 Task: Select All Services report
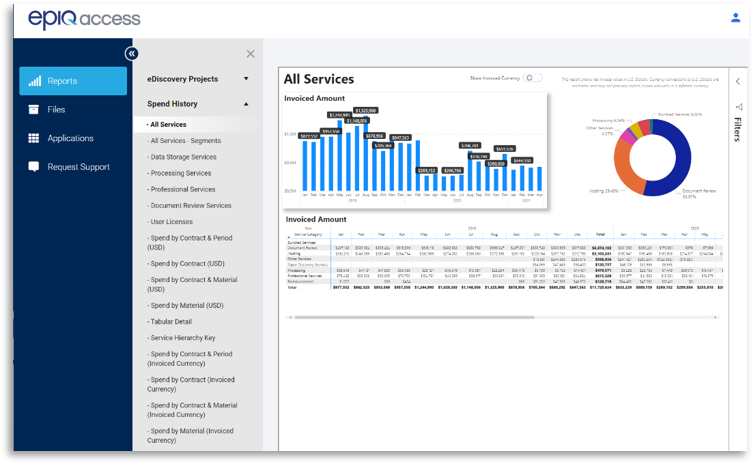coord(168,124)
